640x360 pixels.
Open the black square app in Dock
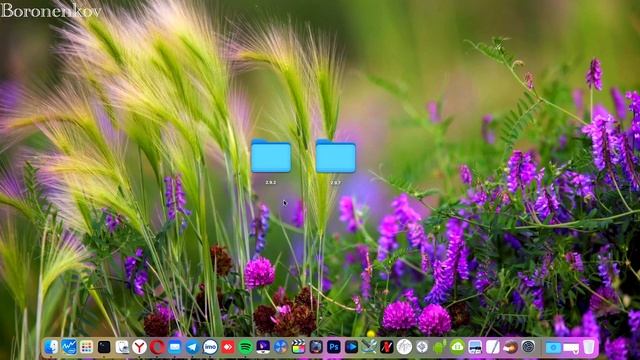pyautogui.click(x=104, y=347)
